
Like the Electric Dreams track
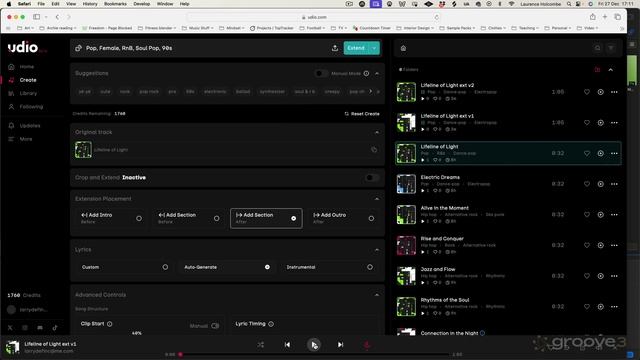(x=587, y=184)
